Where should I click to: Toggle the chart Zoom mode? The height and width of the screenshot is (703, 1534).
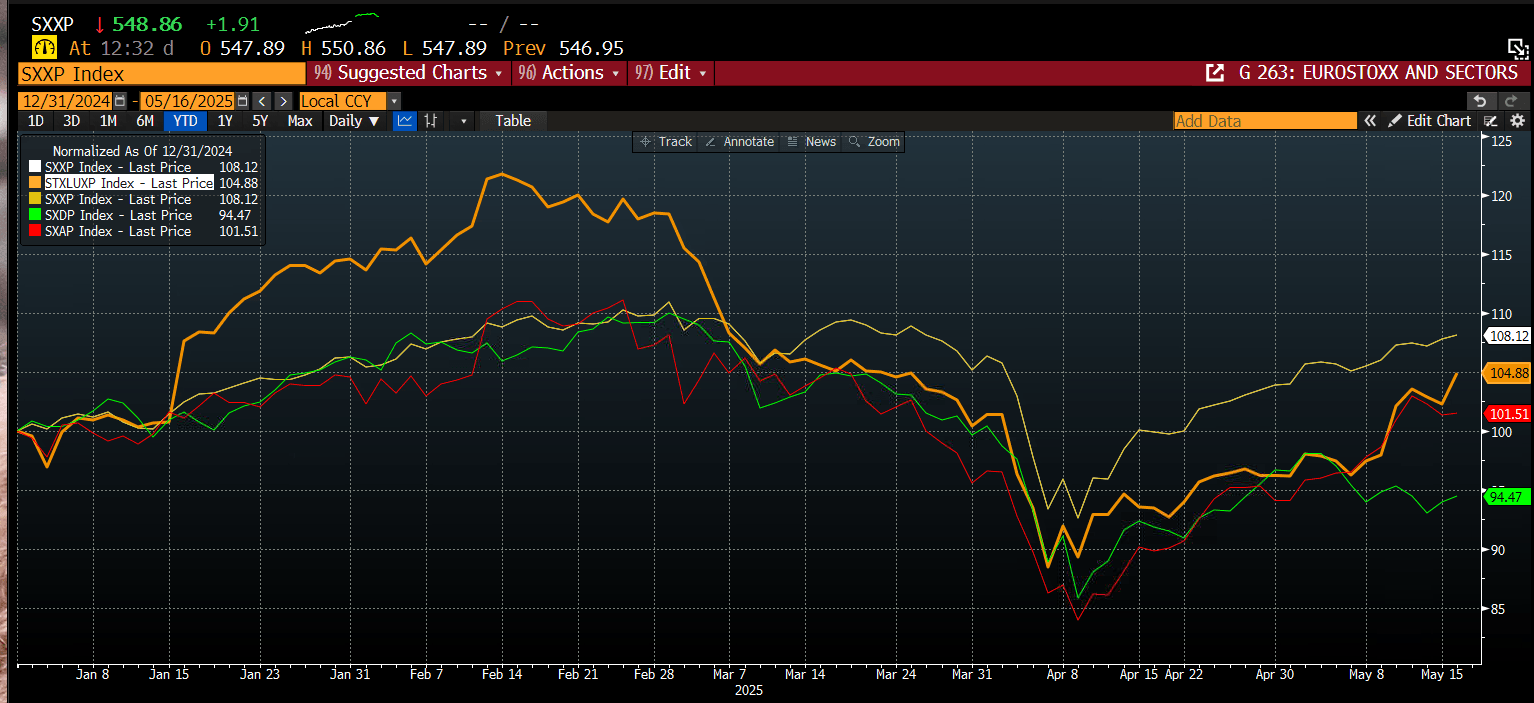click(874, 142)
